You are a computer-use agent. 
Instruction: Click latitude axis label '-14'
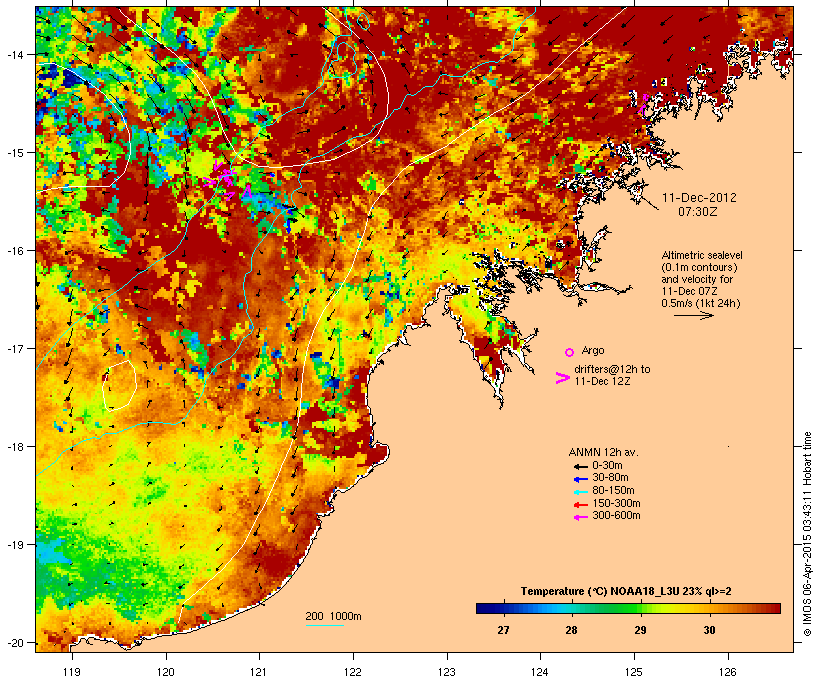pyautogui.click(x=15, y=54)
